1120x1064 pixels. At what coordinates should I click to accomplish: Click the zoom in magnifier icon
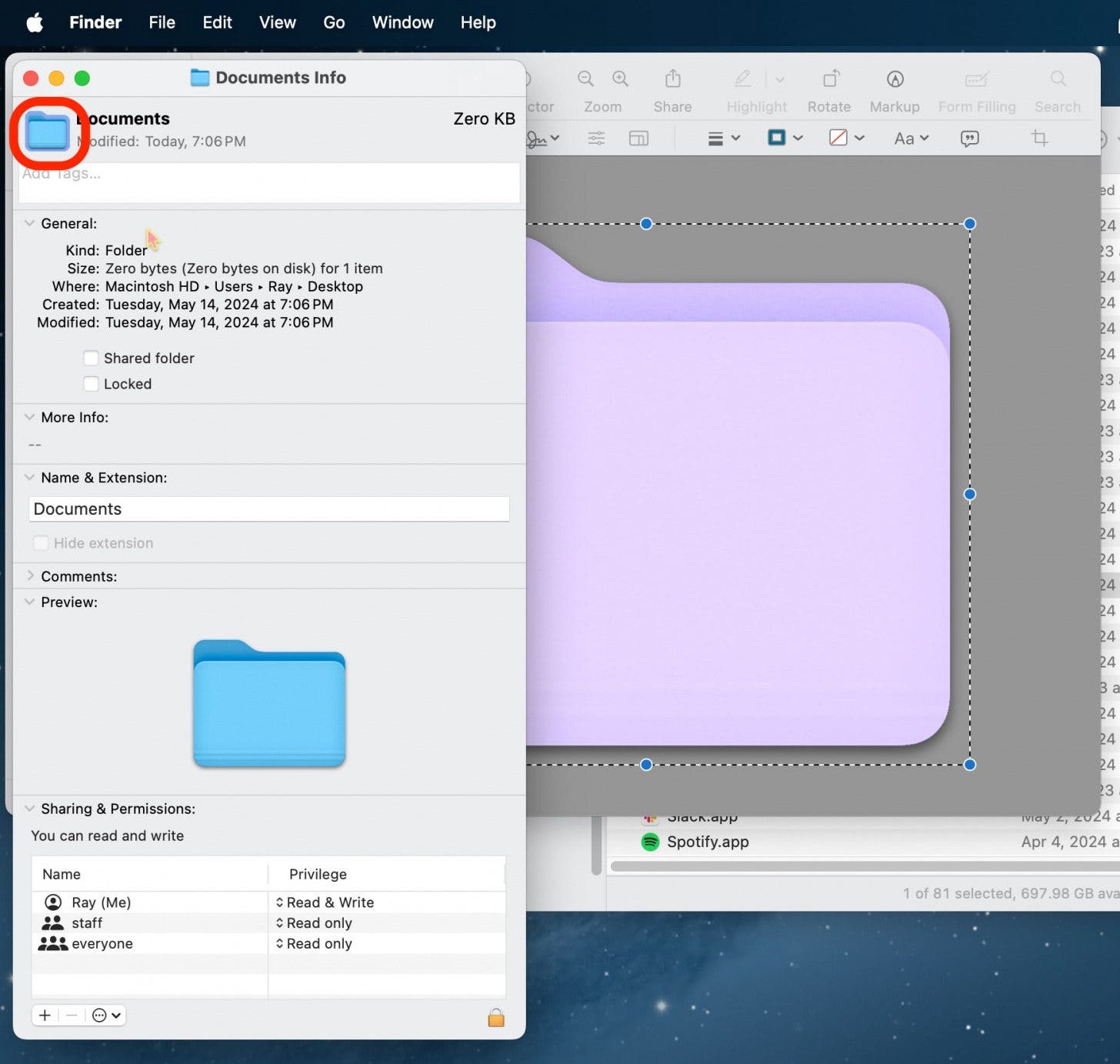620,78
